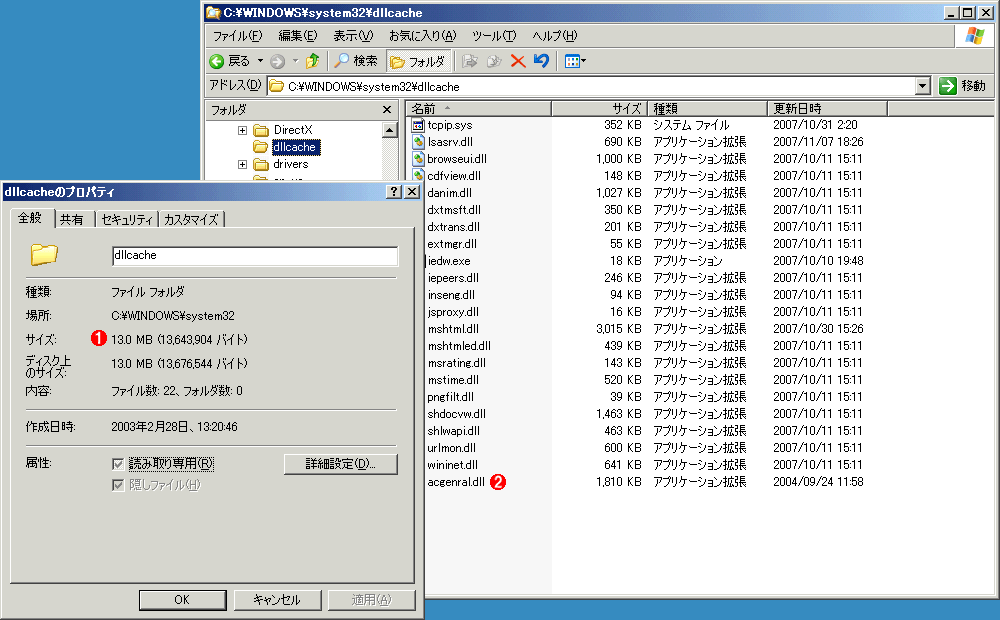Minimize the dllcache Explorer window
Image resolution: width=1000 pixels, height=620 pixels.
click(952, 13)
